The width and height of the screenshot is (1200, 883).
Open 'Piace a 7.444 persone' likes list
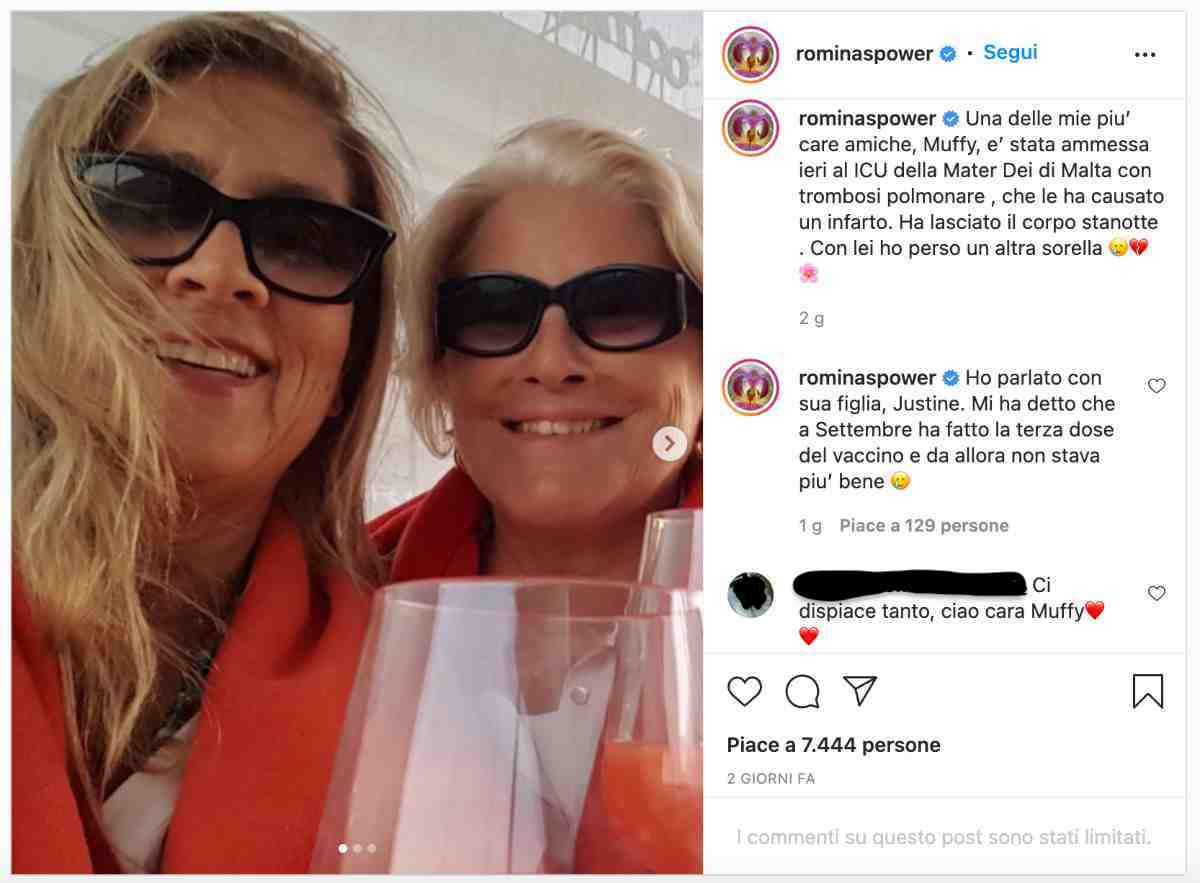833,745
